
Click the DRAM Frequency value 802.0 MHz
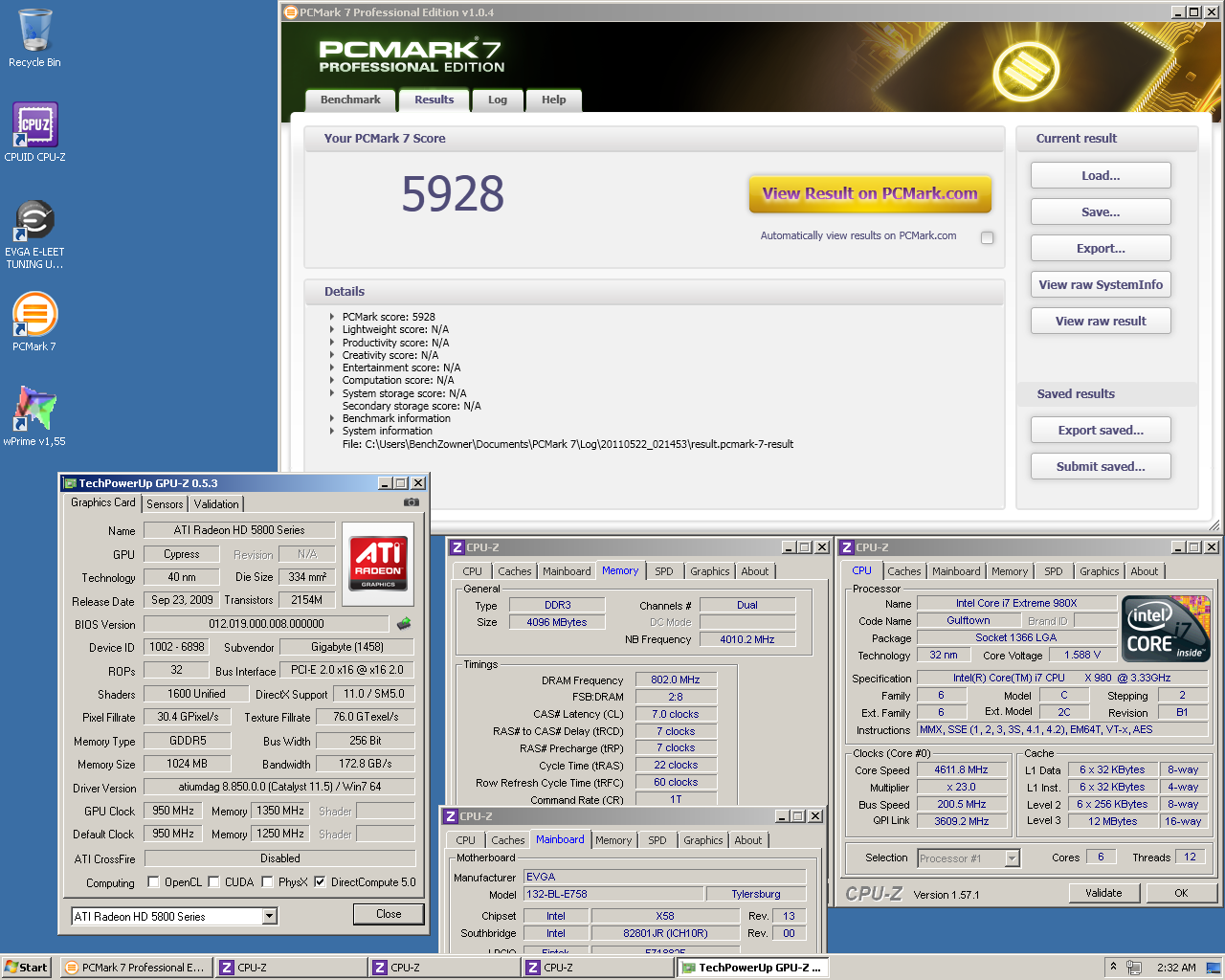pos(675,679)
